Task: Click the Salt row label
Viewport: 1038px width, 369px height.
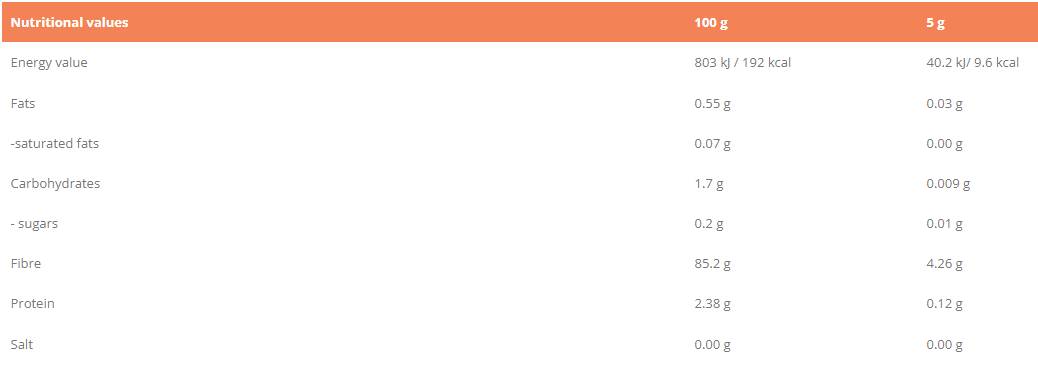Action: coord(21,344)
